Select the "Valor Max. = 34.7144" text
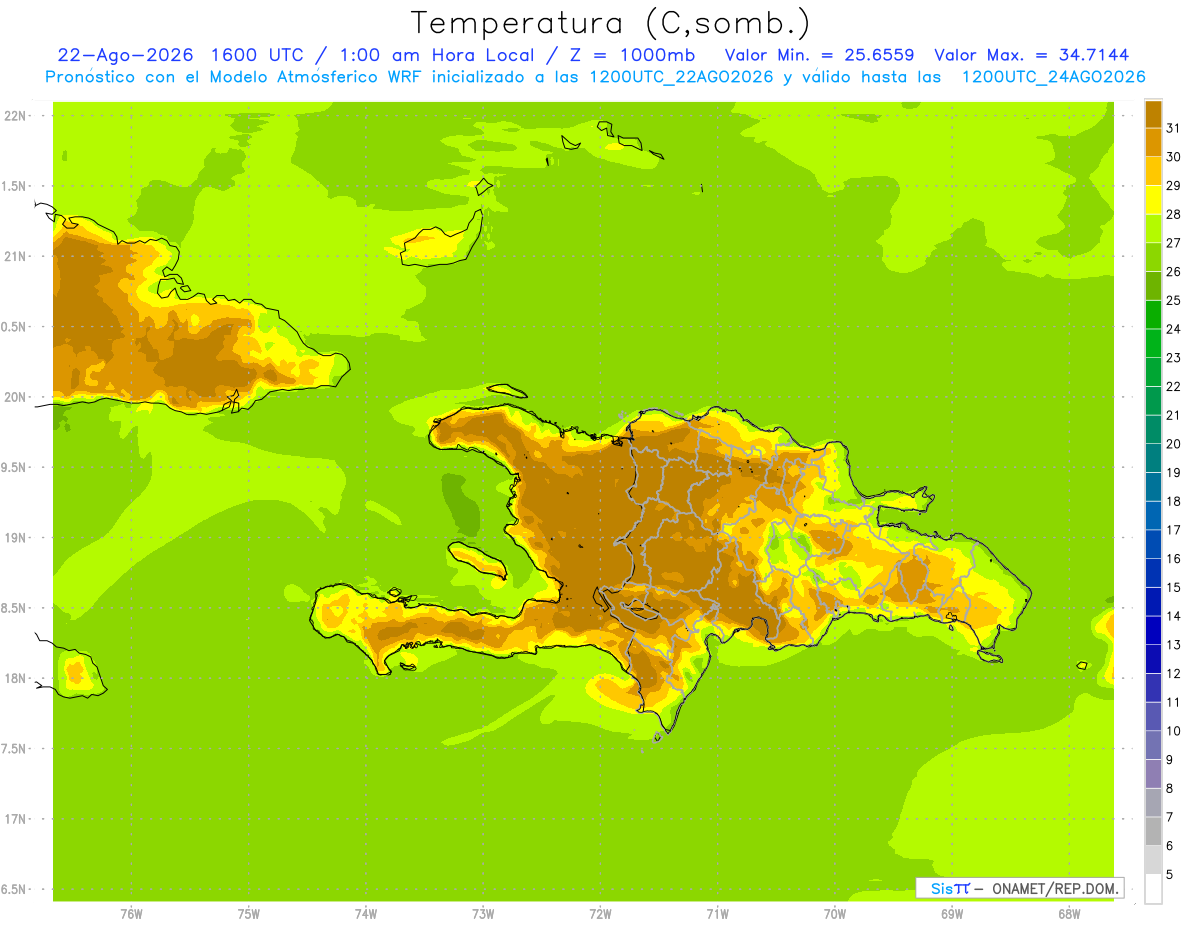Viewport: 1200px width, 927px height. [x=1031, y=55]
